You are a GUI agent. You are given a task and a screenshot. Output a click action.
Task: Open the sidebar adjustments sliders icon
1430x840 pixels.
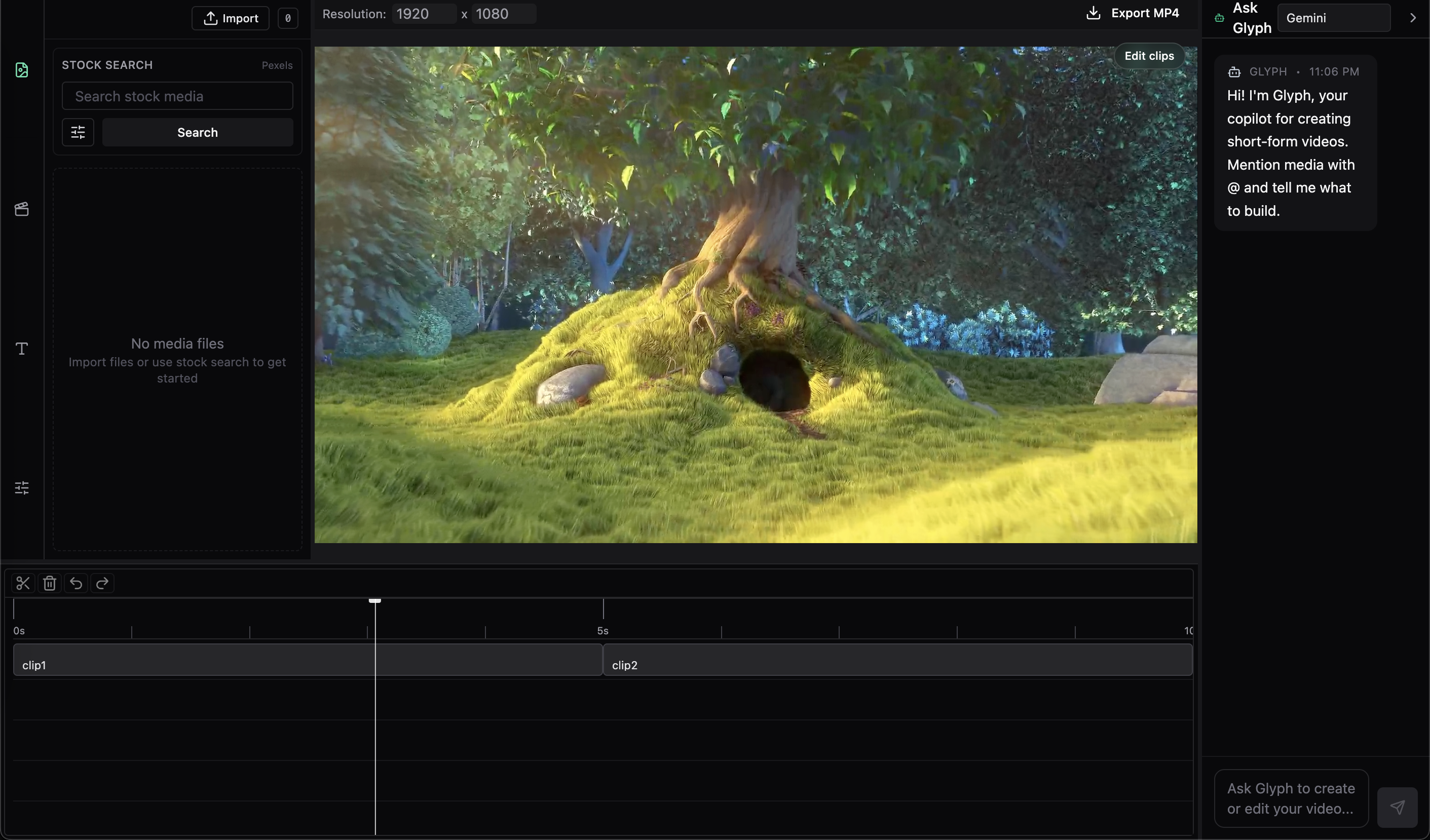[x=22, y=487]
